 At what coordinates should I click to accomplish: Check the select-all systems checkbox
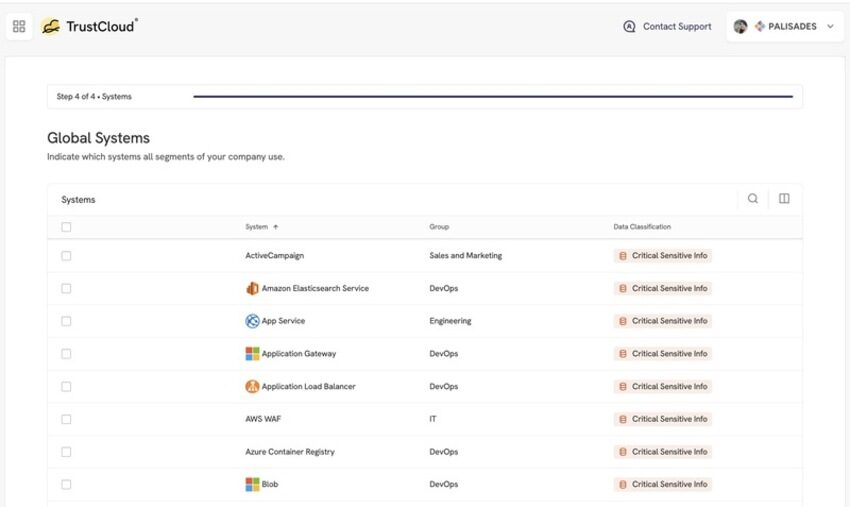point(66,227)
